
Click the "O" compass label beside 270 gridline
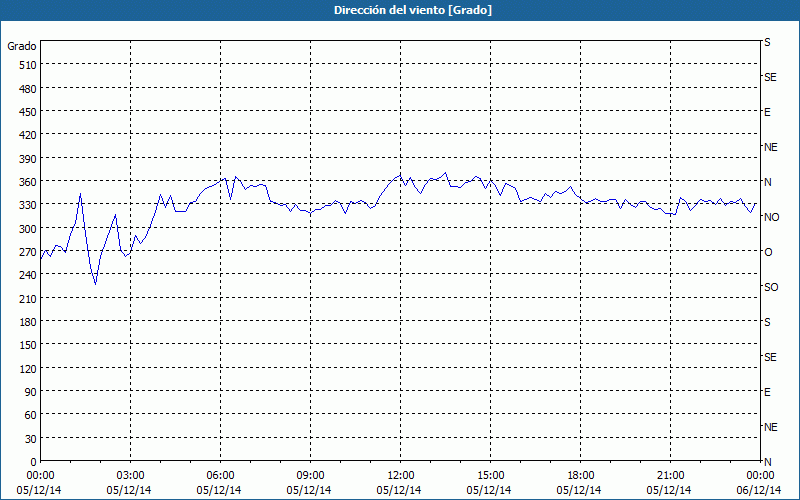(x=768, y=252)
